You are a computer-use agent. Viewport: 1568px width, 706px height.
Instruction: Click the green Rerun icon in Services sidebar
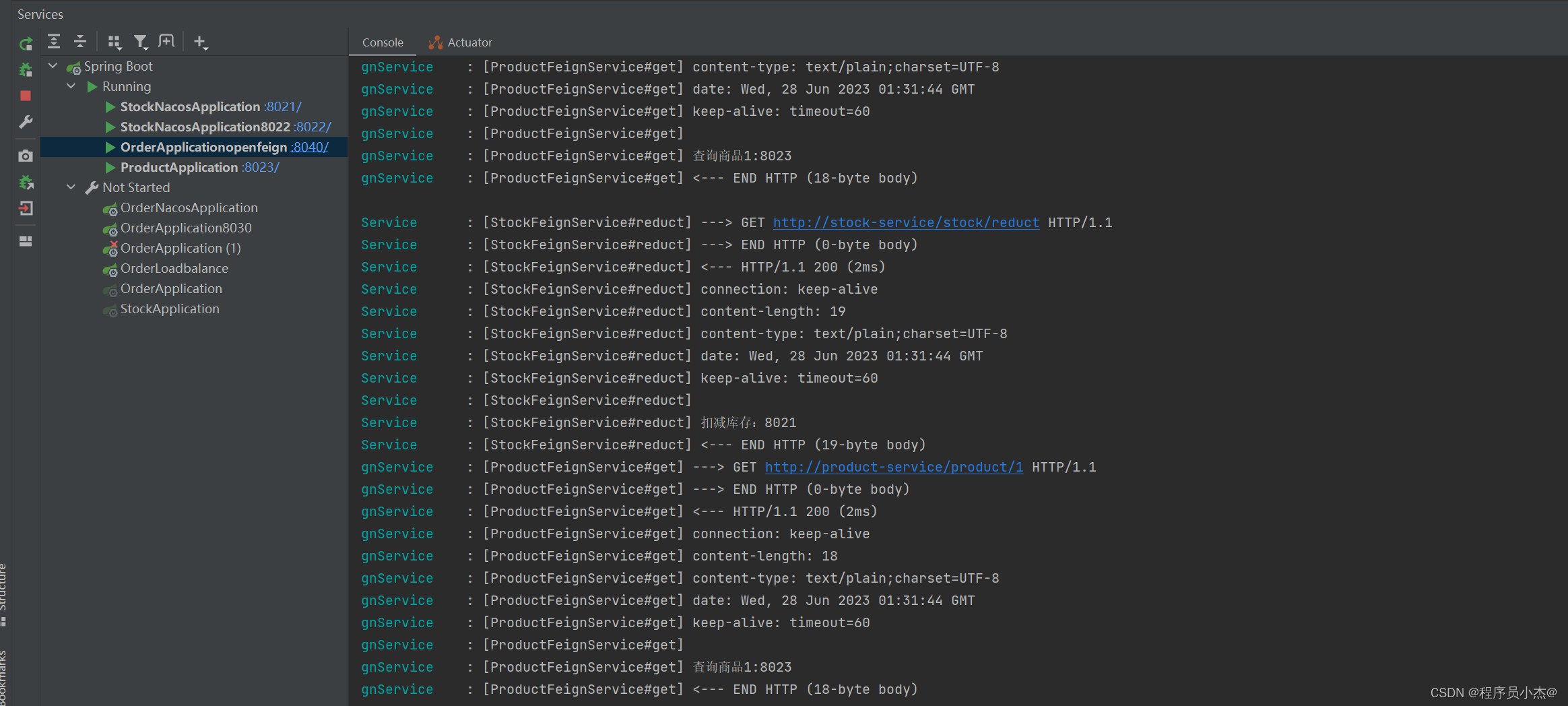26,44
